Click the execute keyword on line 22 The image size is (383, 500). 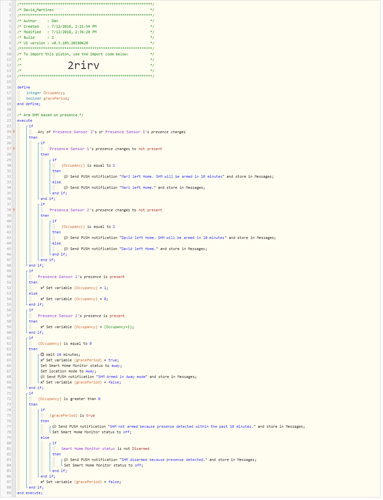[25, 120]
